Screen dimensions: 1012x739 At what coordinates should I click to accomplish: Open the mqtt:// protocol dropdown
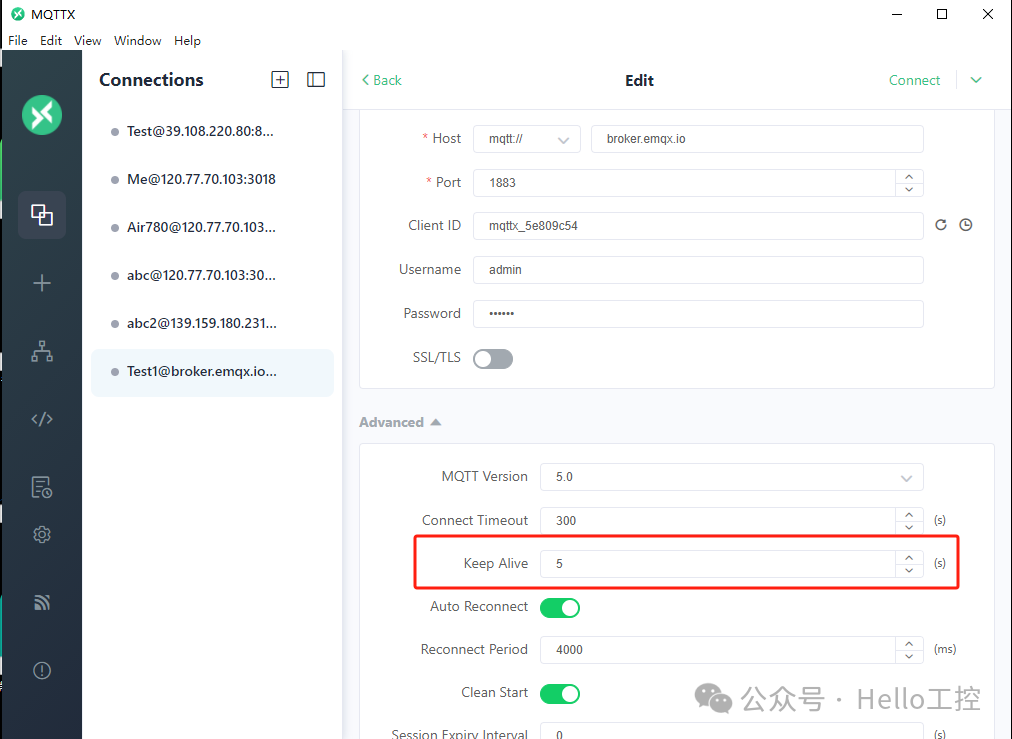coord(526,139)
